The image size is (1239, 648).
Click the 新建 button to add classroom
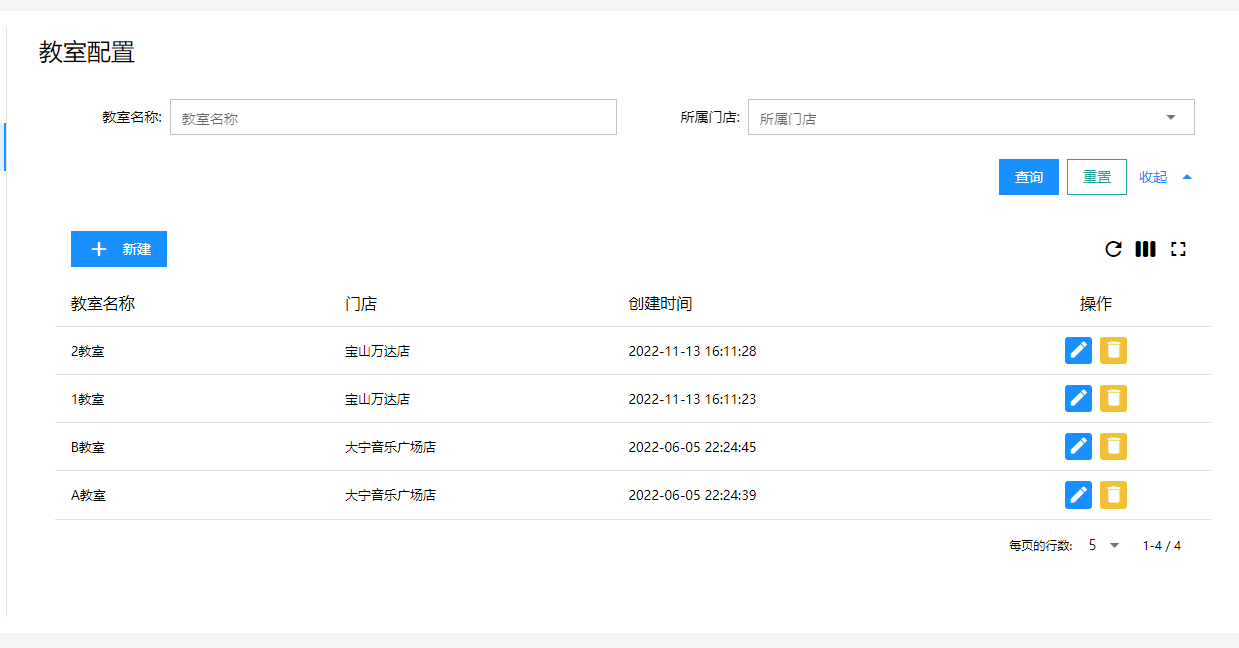point(119,249)
